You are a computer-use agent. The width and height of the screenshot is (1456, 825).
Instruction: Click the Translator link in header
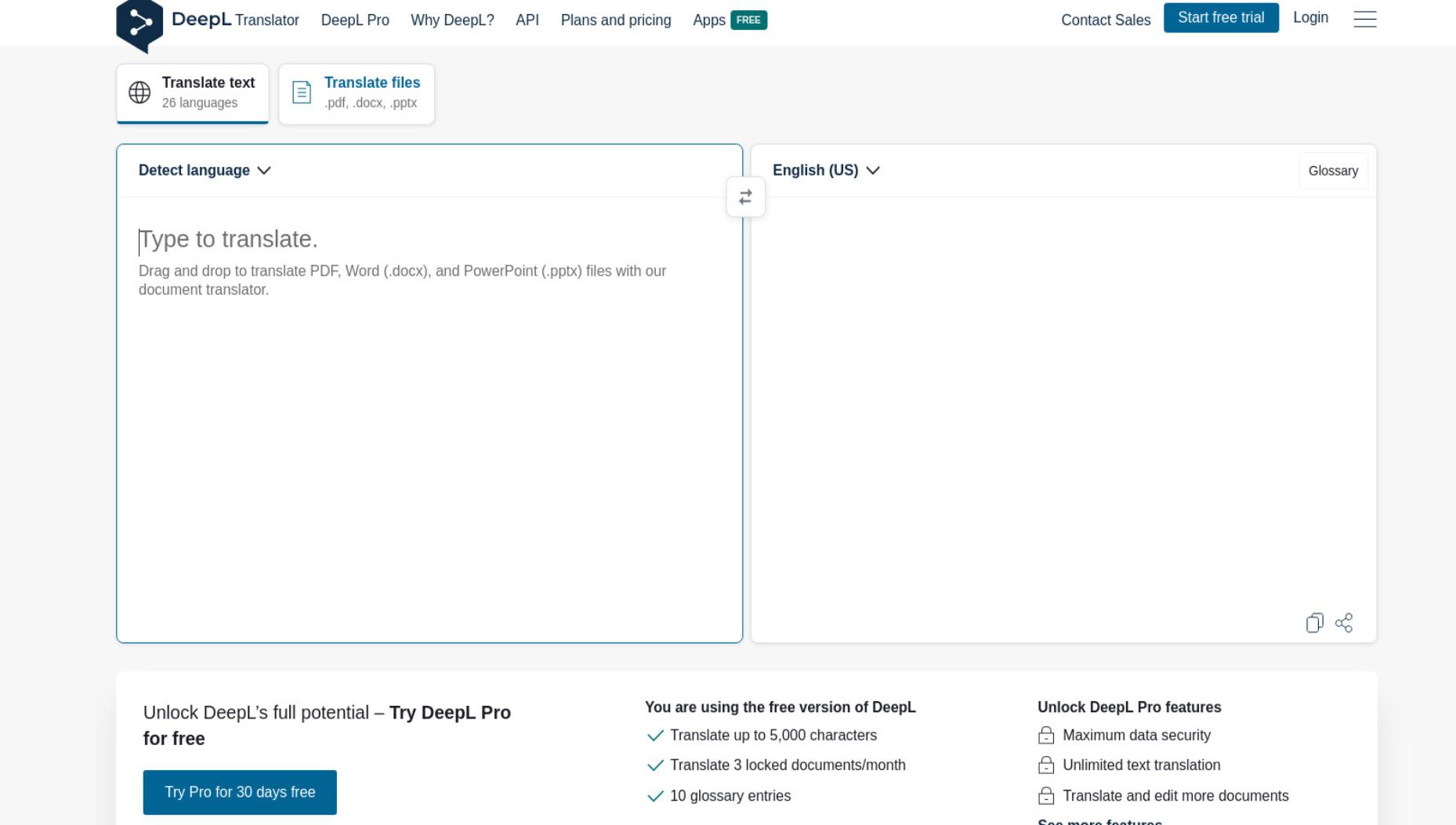click(267, 20)
